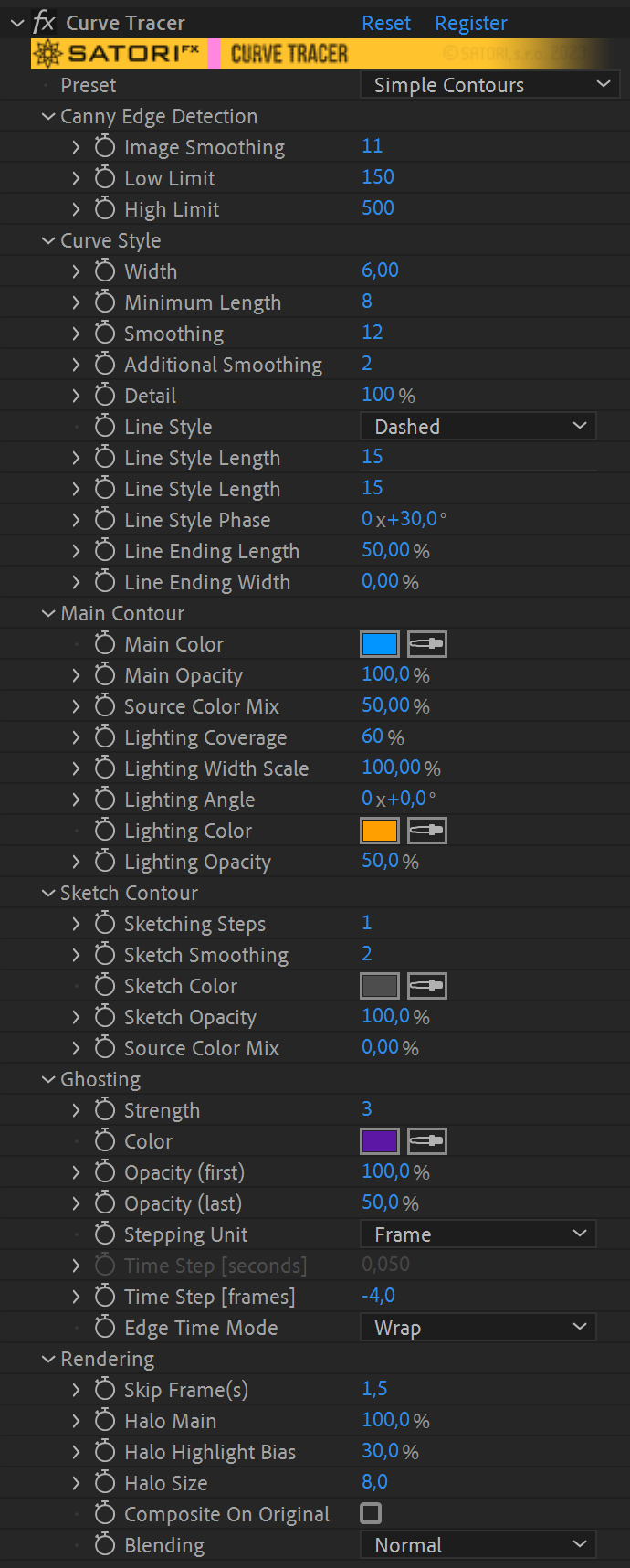Enable the Composite On Original checkbox
This screenshot has width=630, height=1568.
[371, 1513]
